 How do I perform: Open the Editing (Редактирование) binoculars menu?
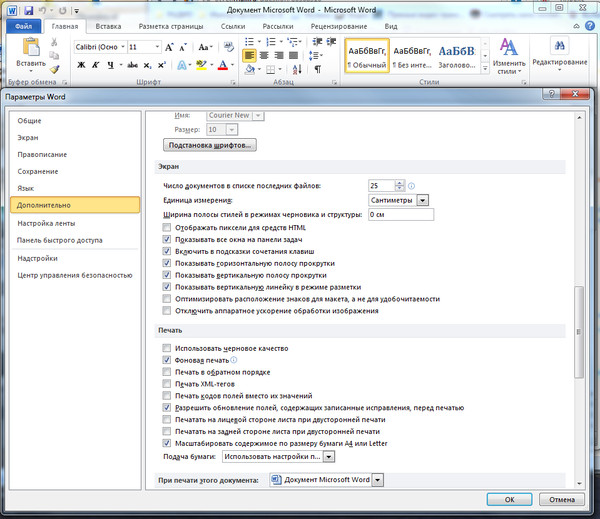point(559,54)
